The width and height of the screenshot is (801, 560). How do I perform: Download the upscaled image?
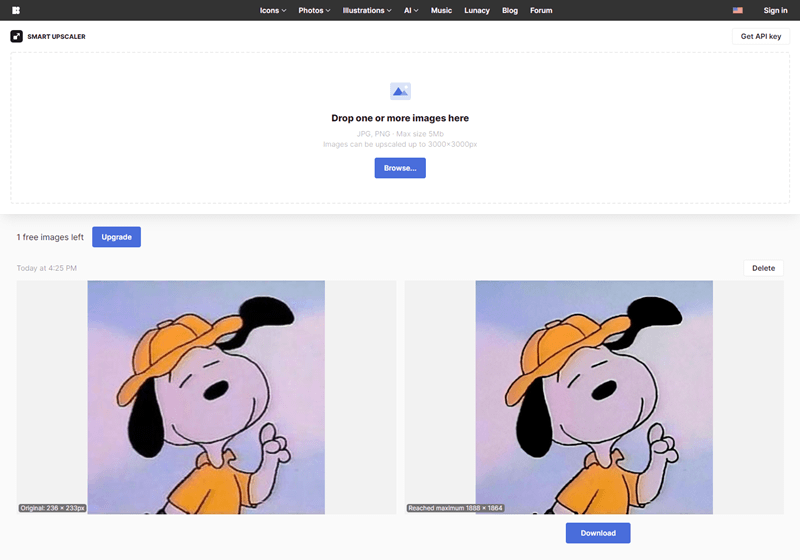pos(598,533)
